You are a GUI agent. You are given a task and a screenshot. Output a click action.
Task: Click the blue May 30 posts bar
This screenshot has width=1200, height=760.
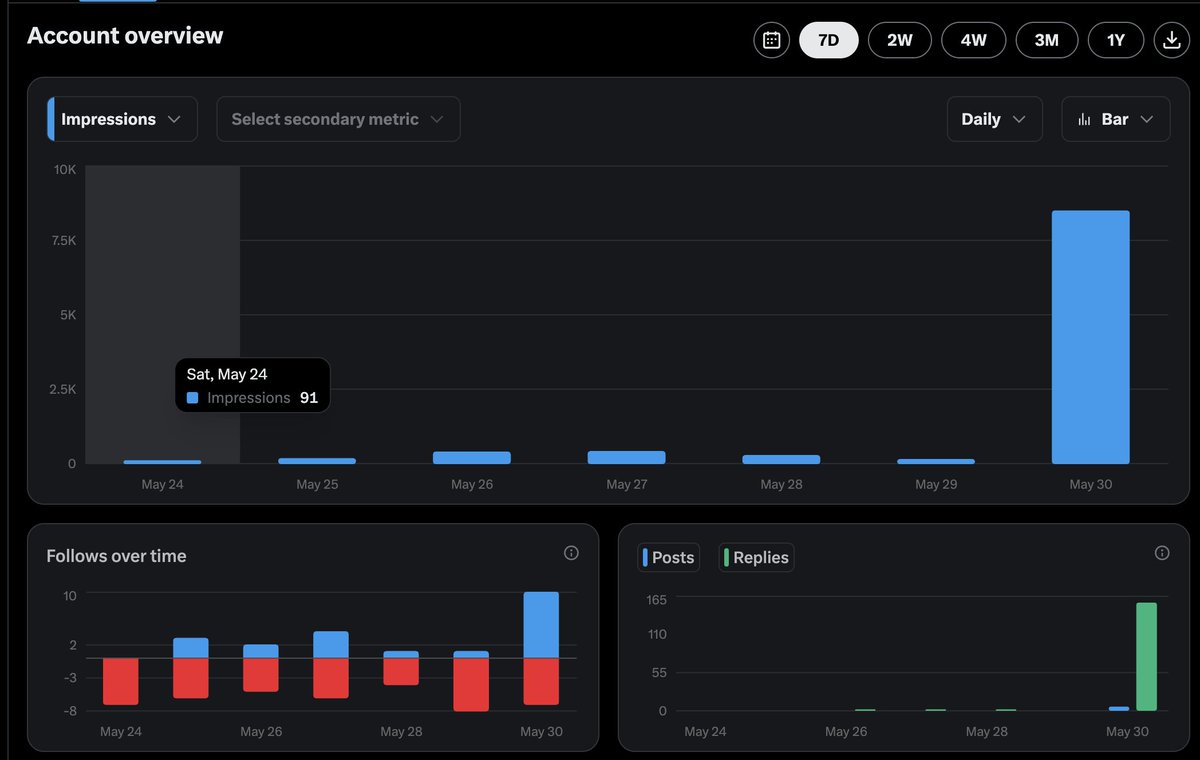[x=1119, y=708]
